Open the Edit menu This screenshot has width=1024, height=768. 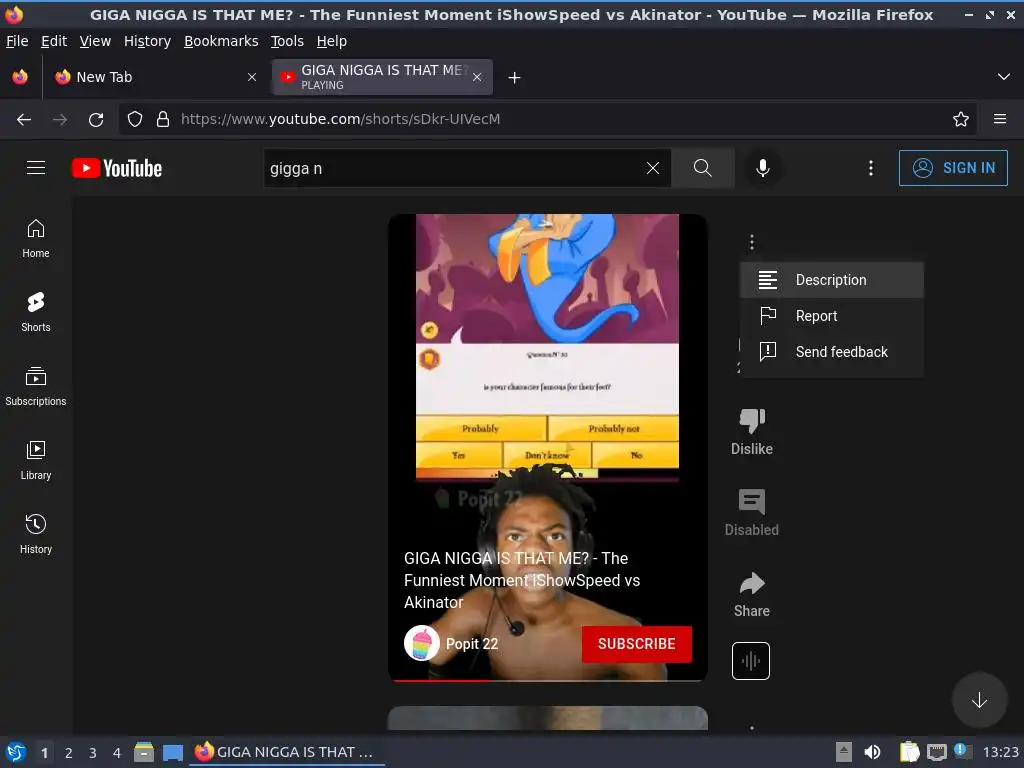(54, 41)
